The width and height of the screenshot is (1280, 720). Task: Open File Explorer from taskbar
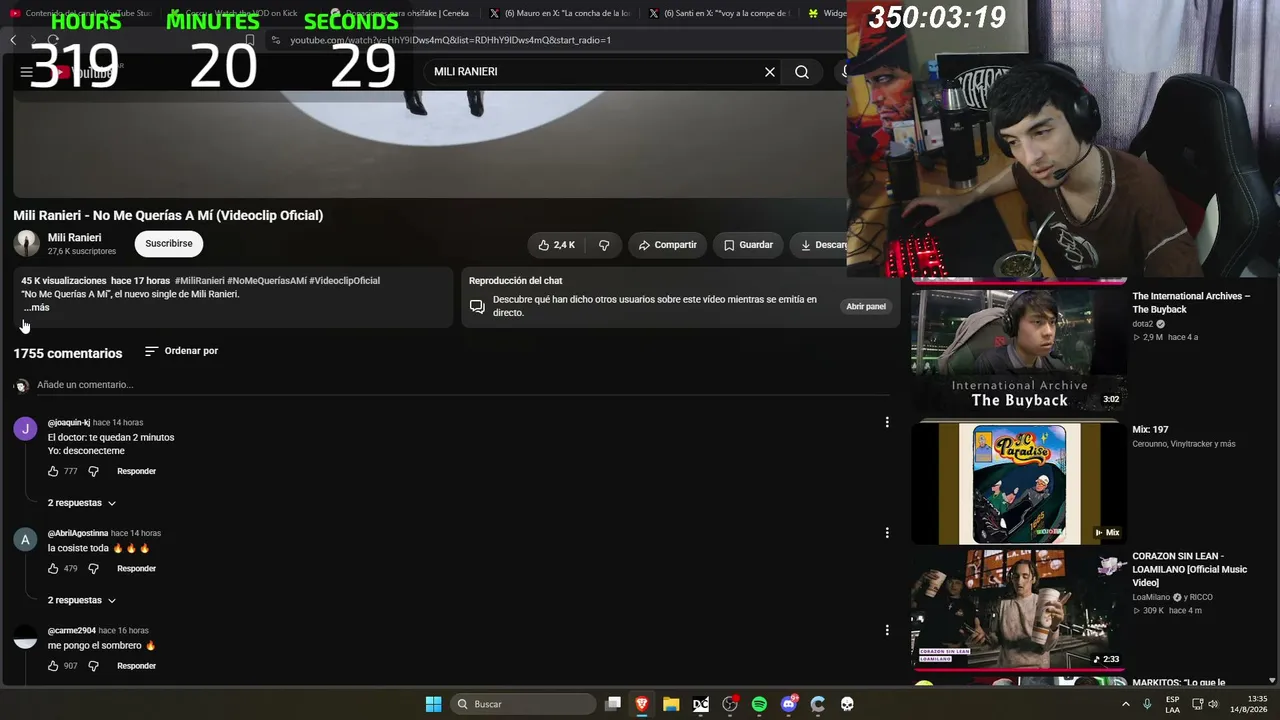point(671,704)
